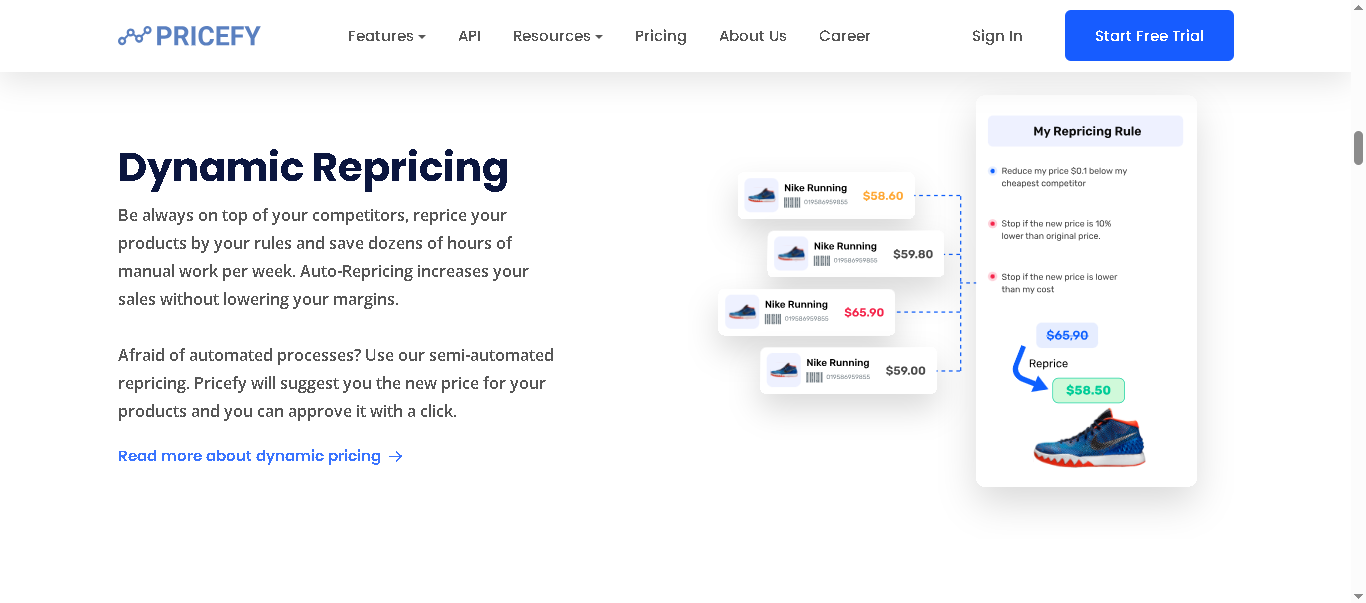Open the Career page
The height and width of the screenshot is (603, 1366).
click(x=844, y=36)
